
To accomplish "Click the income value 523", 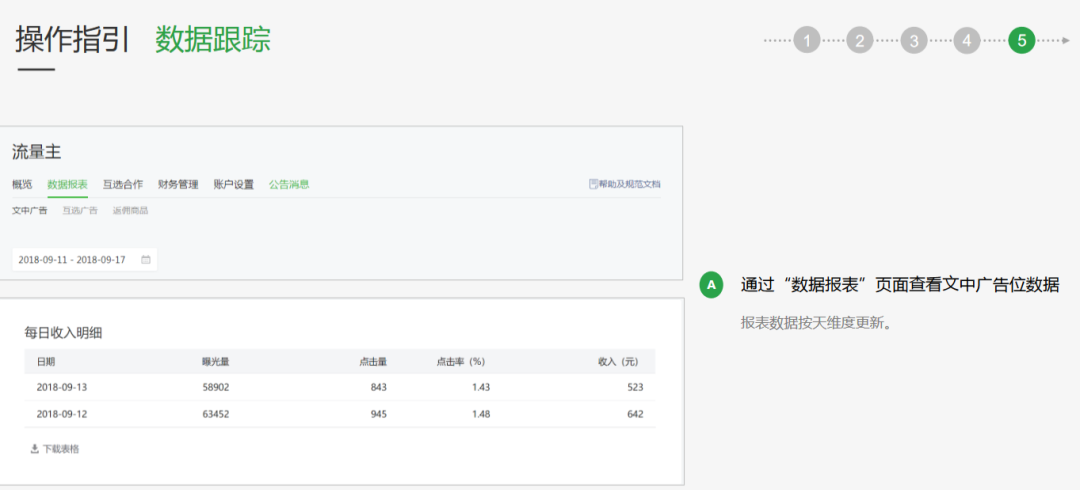I will [635, 387].
